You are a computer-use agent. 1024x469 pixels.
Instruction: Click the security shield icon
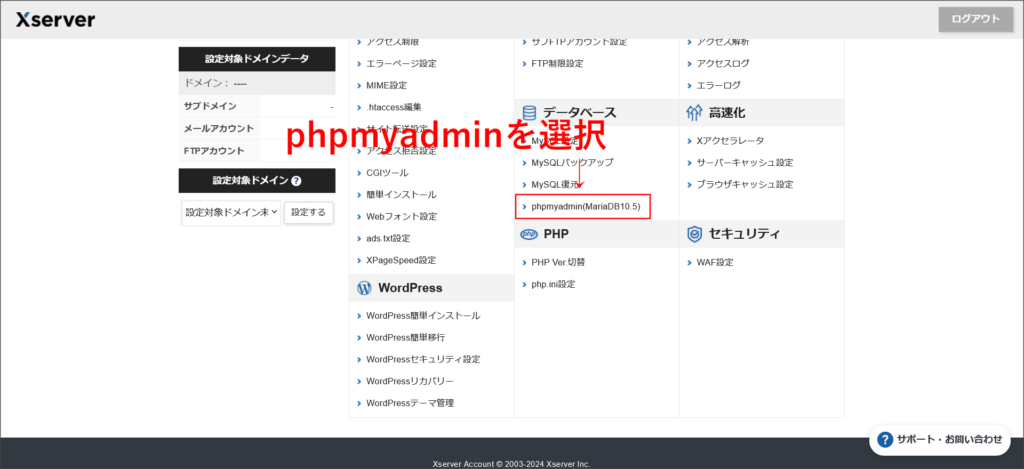[695, 234]
